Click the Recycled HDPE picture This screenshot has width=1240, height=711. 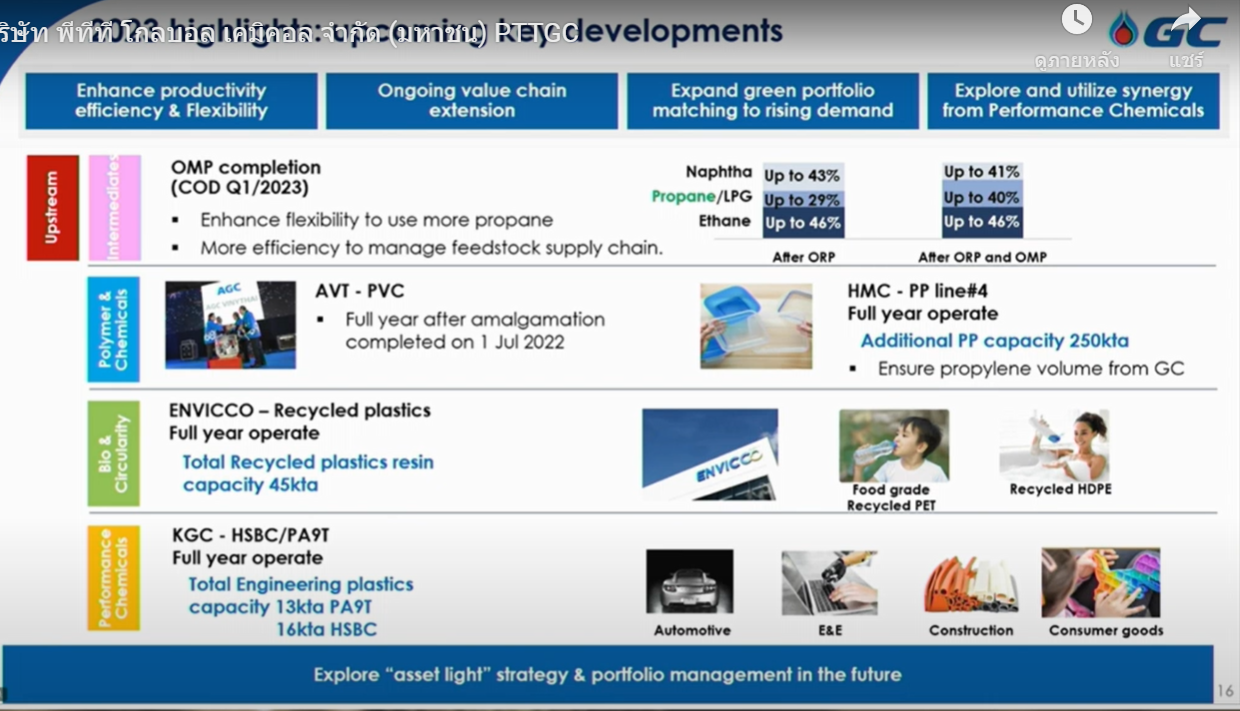1054,445
